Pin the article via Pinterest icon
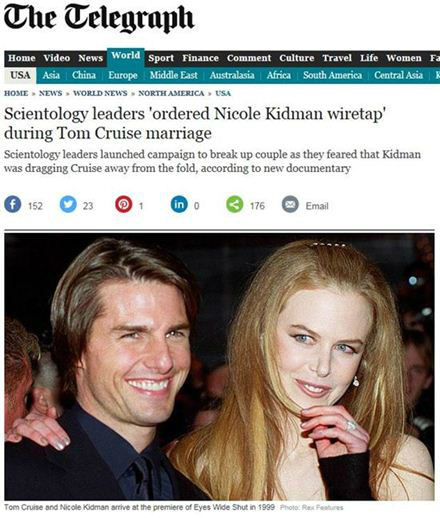This screenshot has height=518, width=440. tap(124, 204)
